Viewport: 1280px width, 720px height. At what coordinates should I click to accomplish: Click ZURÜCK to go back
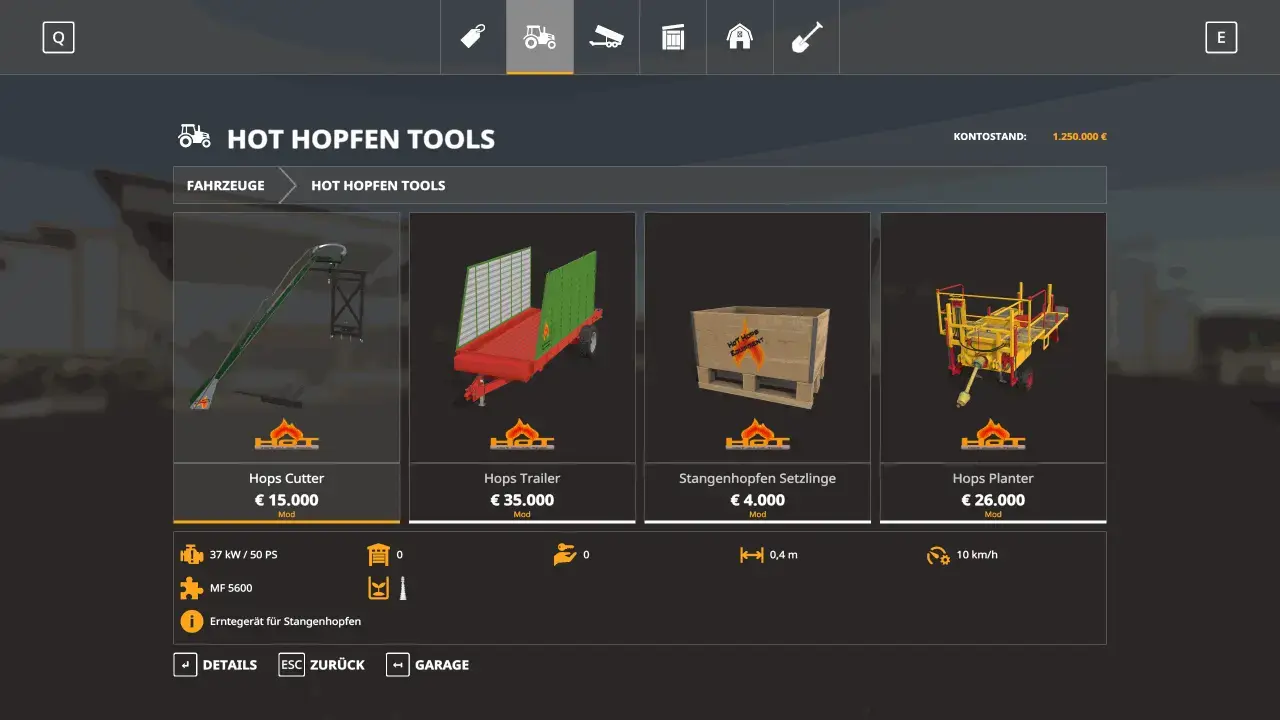coord(322,664)
